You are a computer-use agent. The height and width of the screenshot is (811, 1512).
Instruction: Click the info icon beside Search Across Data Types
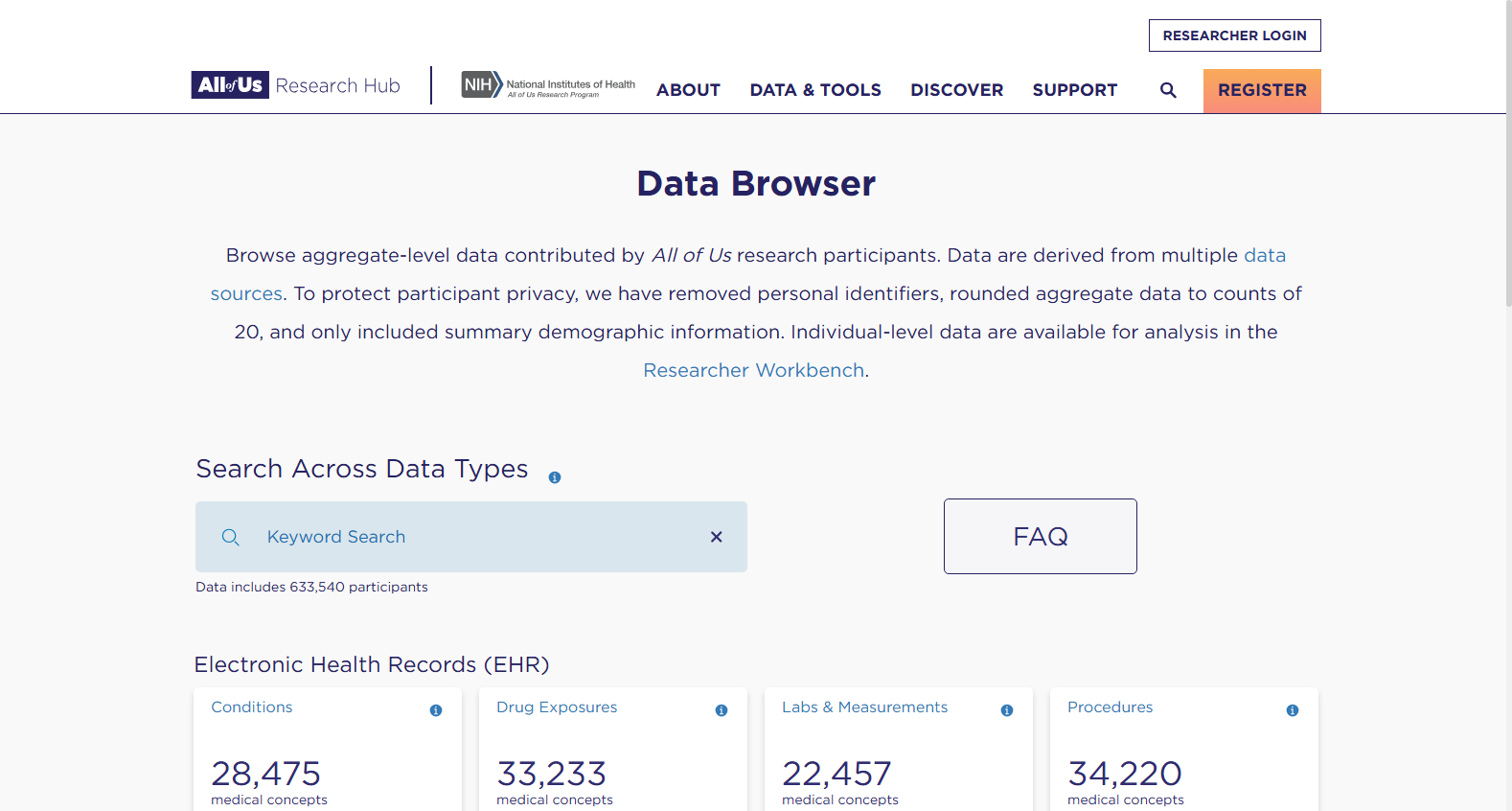[555, 477]
